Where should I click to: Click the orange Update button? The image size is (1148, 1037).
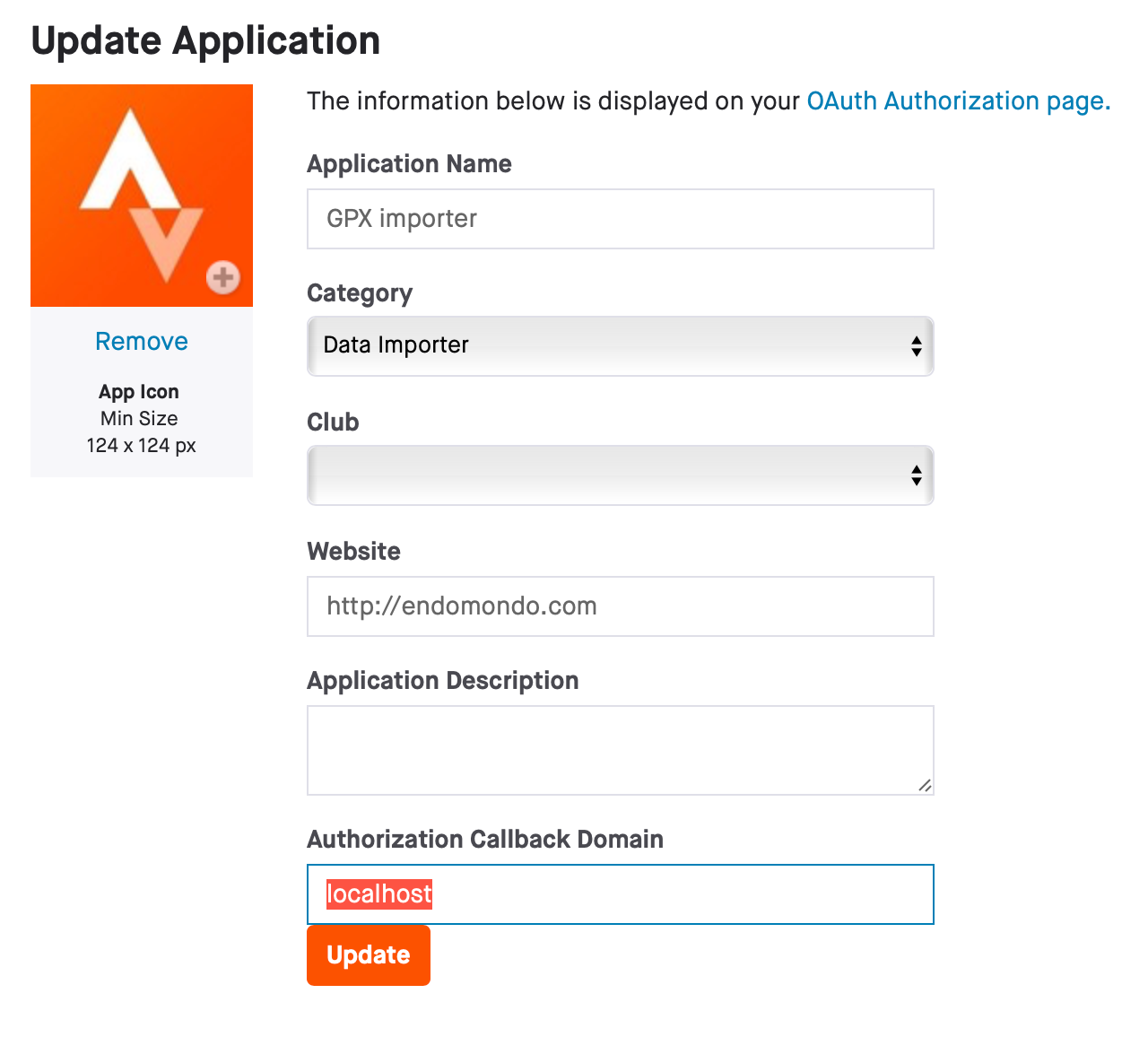(x=369, y=955)
